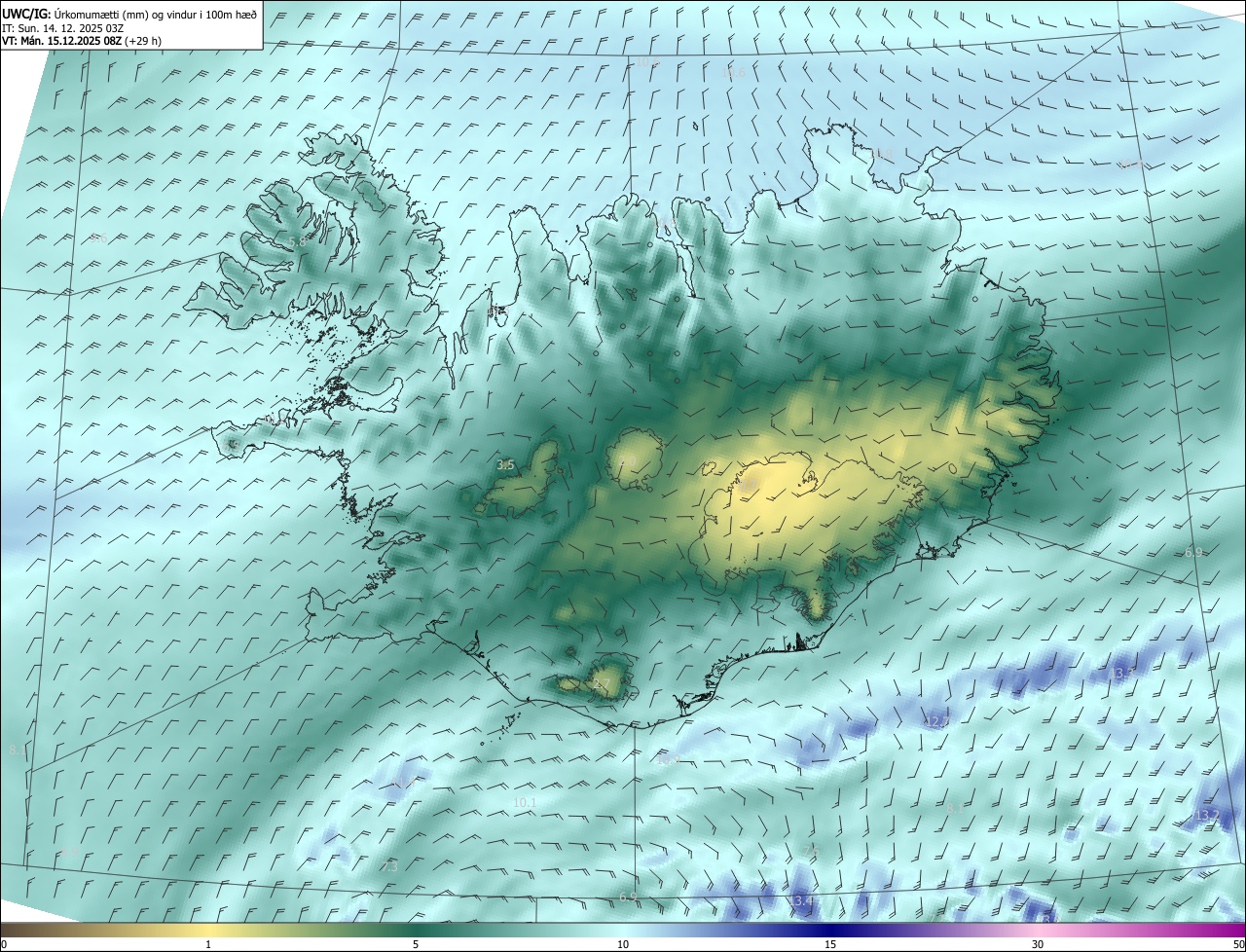Image resolution: width=1246 pixels, height=952 pixels.
Task: Click the '15' tick on the color scale
Action: point(830,945)
